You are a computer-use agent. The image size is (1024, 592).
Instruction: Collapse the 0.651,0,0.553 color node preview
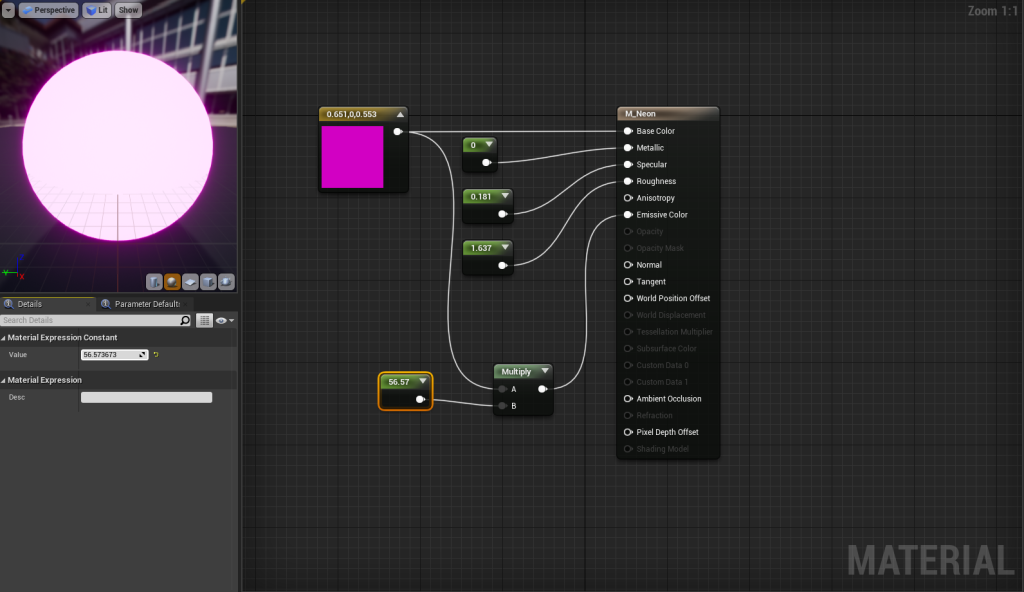(x=400, y=115)
